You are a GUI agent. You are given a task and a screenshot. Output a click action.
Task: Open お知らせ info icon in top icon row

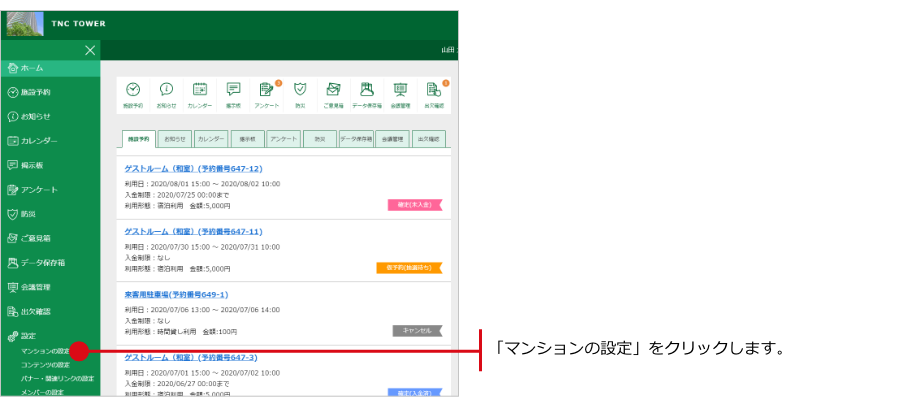pos(166,92)
